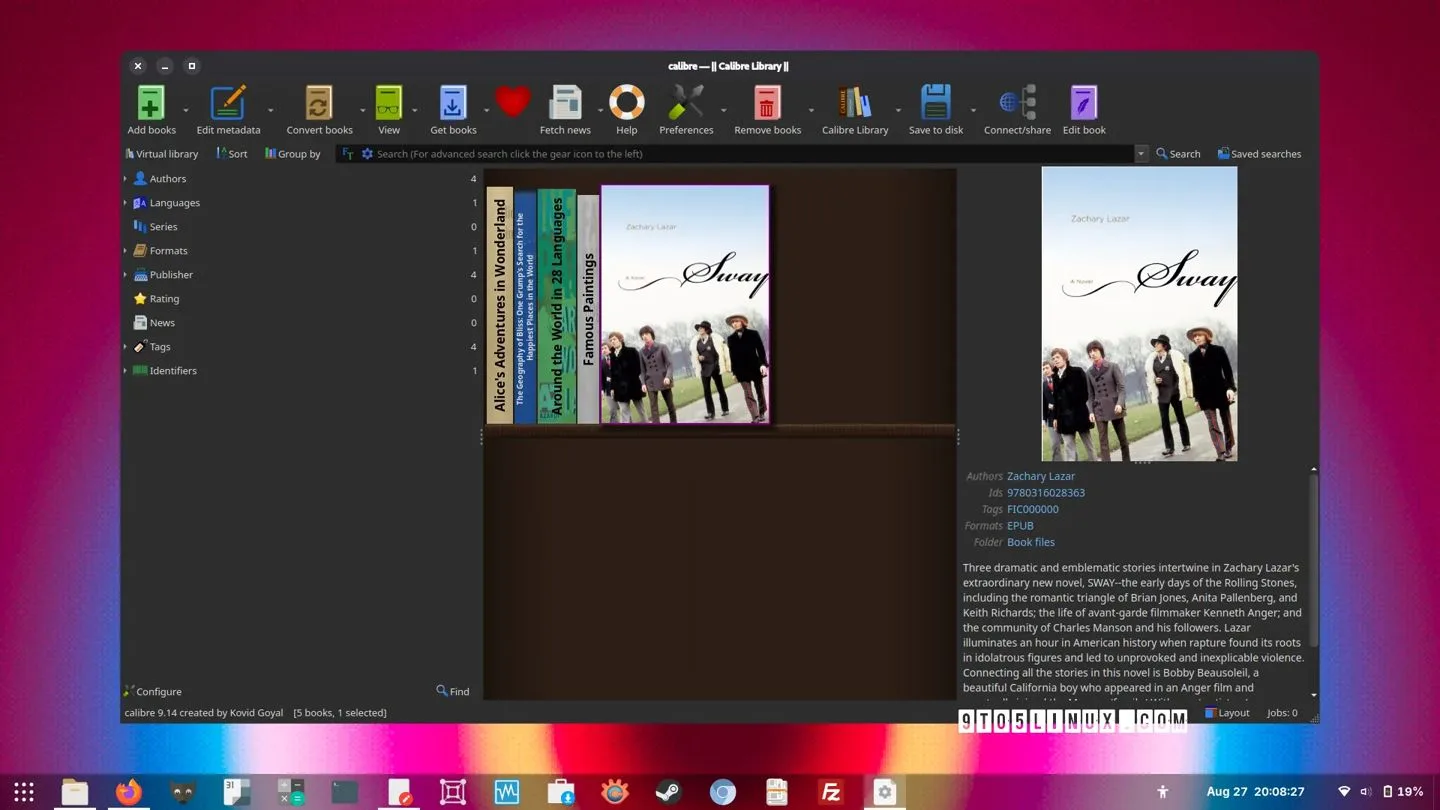Open the Save to disk dropdown arrow

[973, 110]
